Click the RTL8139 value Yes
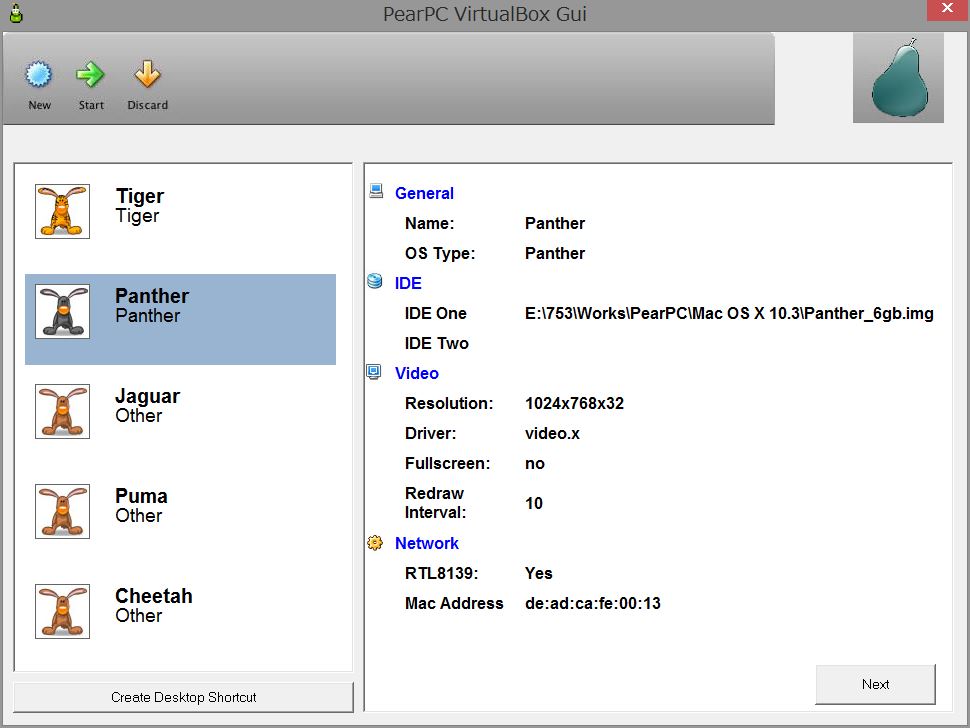Screen dimensions: 970x728 point(539,573)
